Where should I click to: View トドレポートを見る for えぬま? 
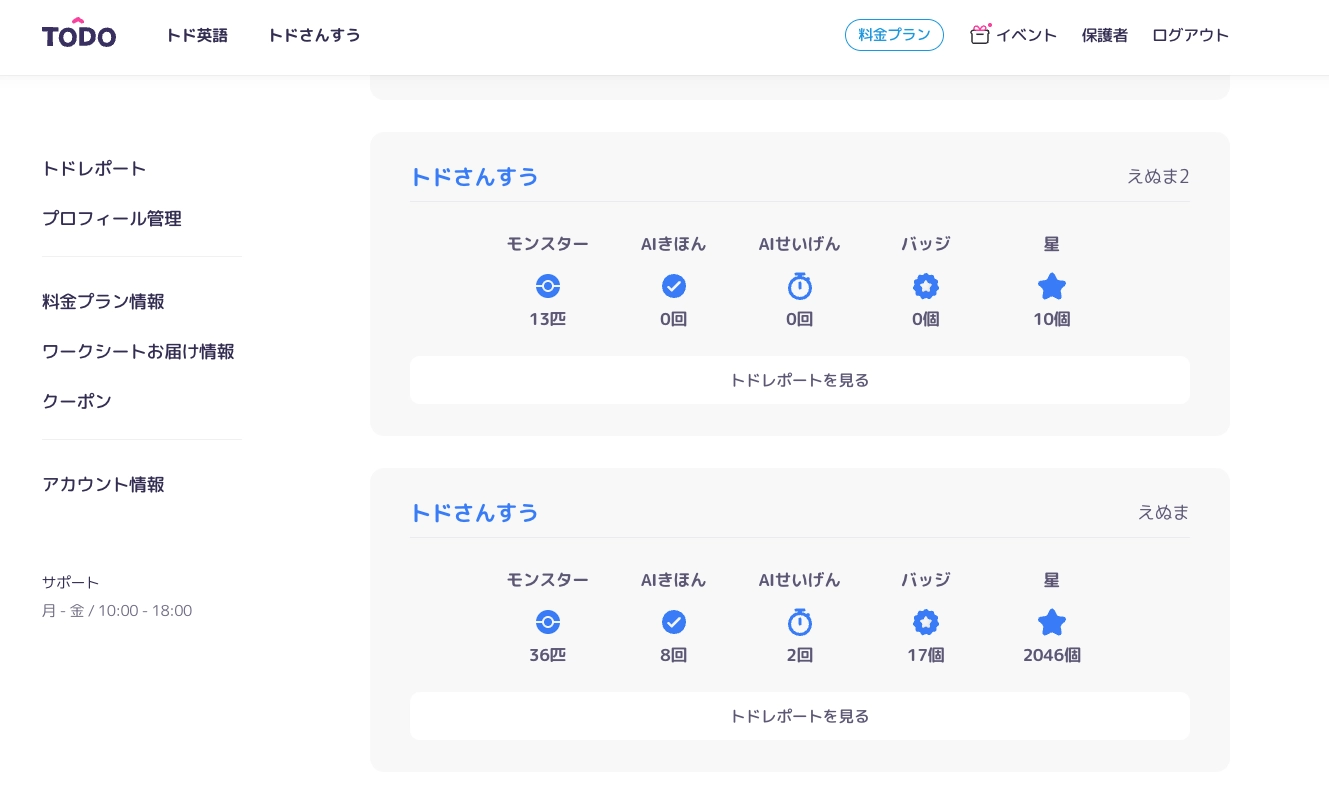click(799, 716)
